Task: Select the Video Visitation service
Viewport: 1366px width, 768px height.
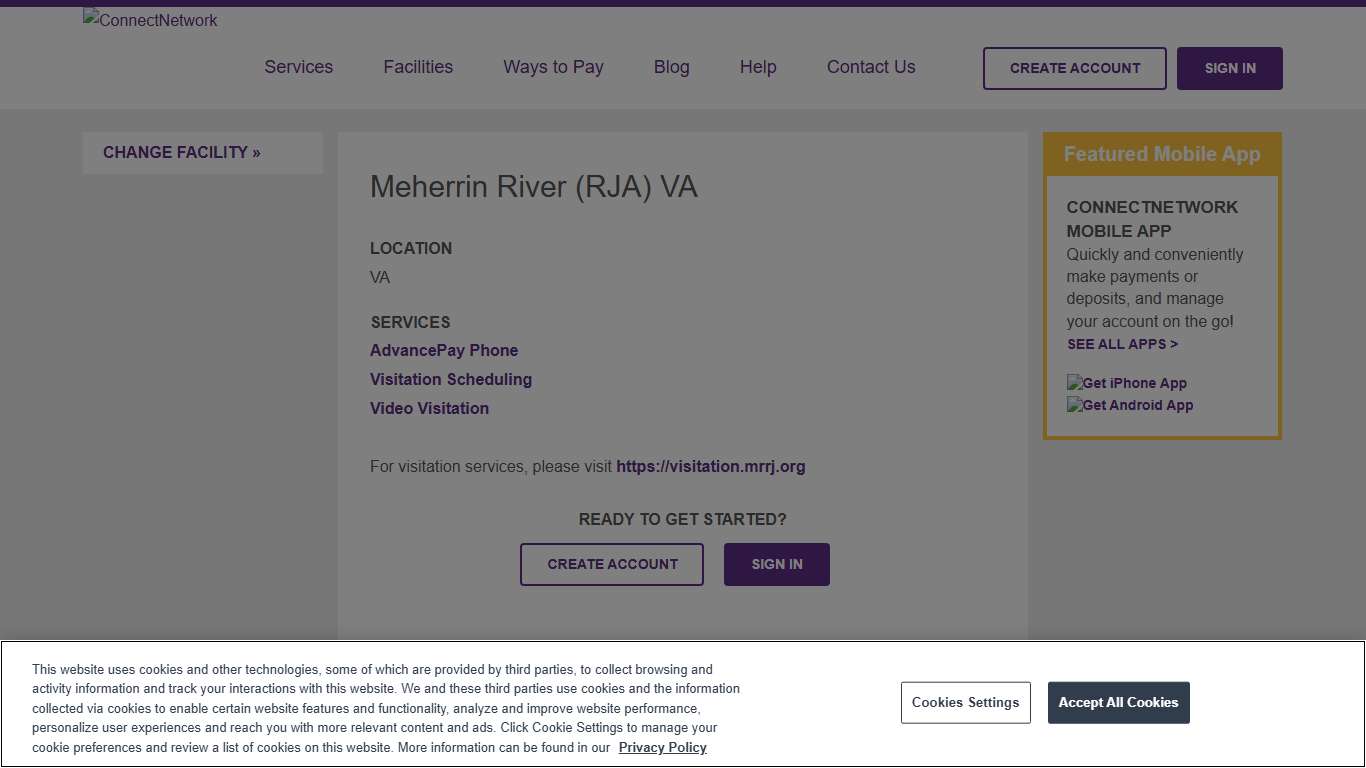Action: 429,408
